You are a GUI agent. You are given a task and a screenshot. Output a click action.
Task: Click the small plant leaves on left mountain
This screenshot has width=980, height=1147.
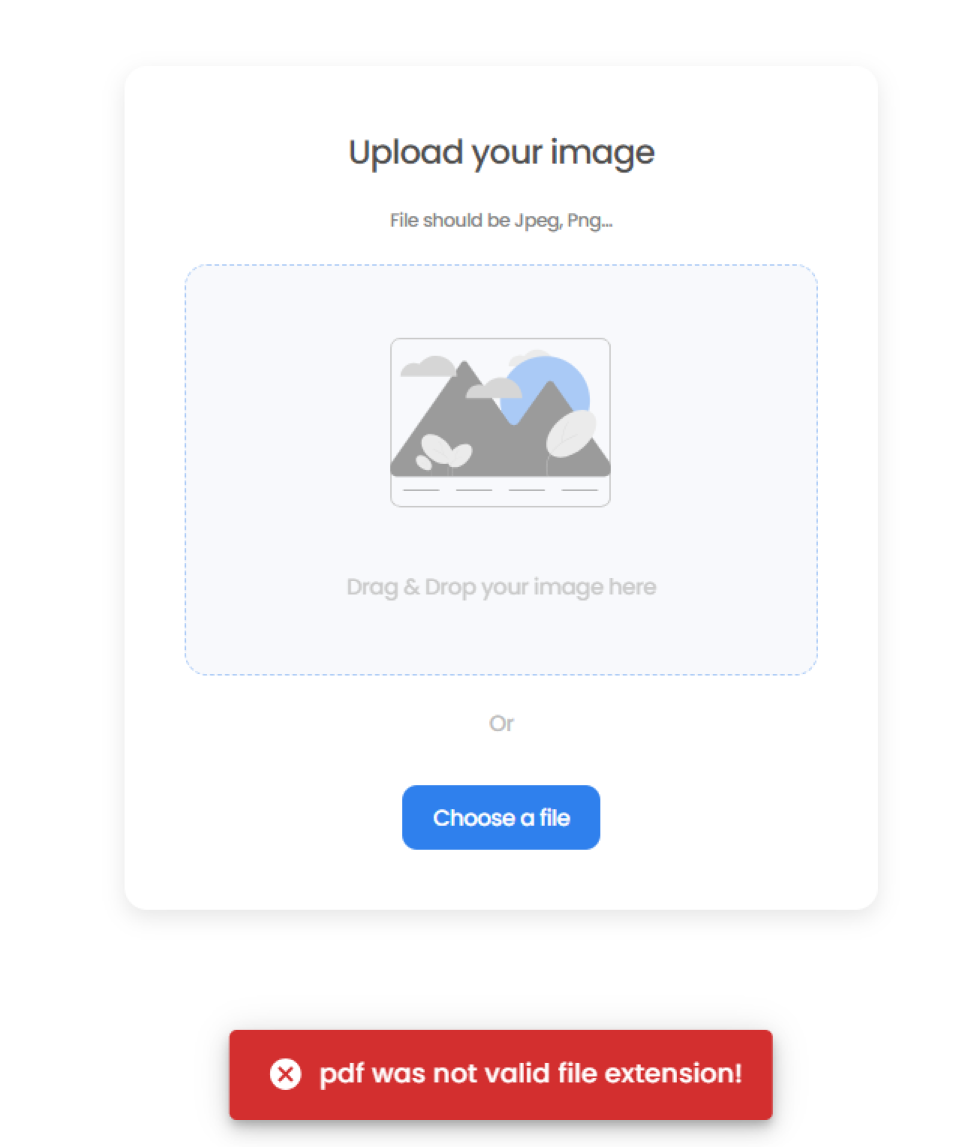click(x=443, y=452)
